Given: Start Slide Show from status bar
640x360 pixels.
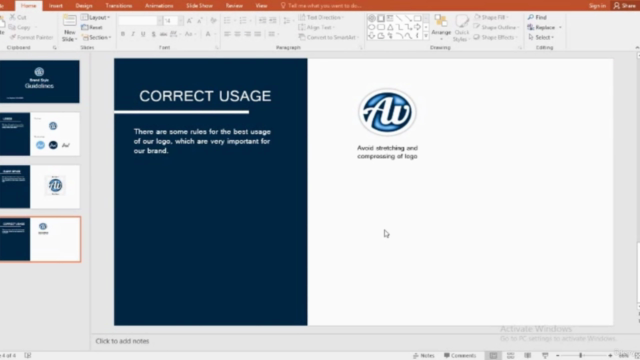Looking at the screenshot, I should (x=545, y=356).
